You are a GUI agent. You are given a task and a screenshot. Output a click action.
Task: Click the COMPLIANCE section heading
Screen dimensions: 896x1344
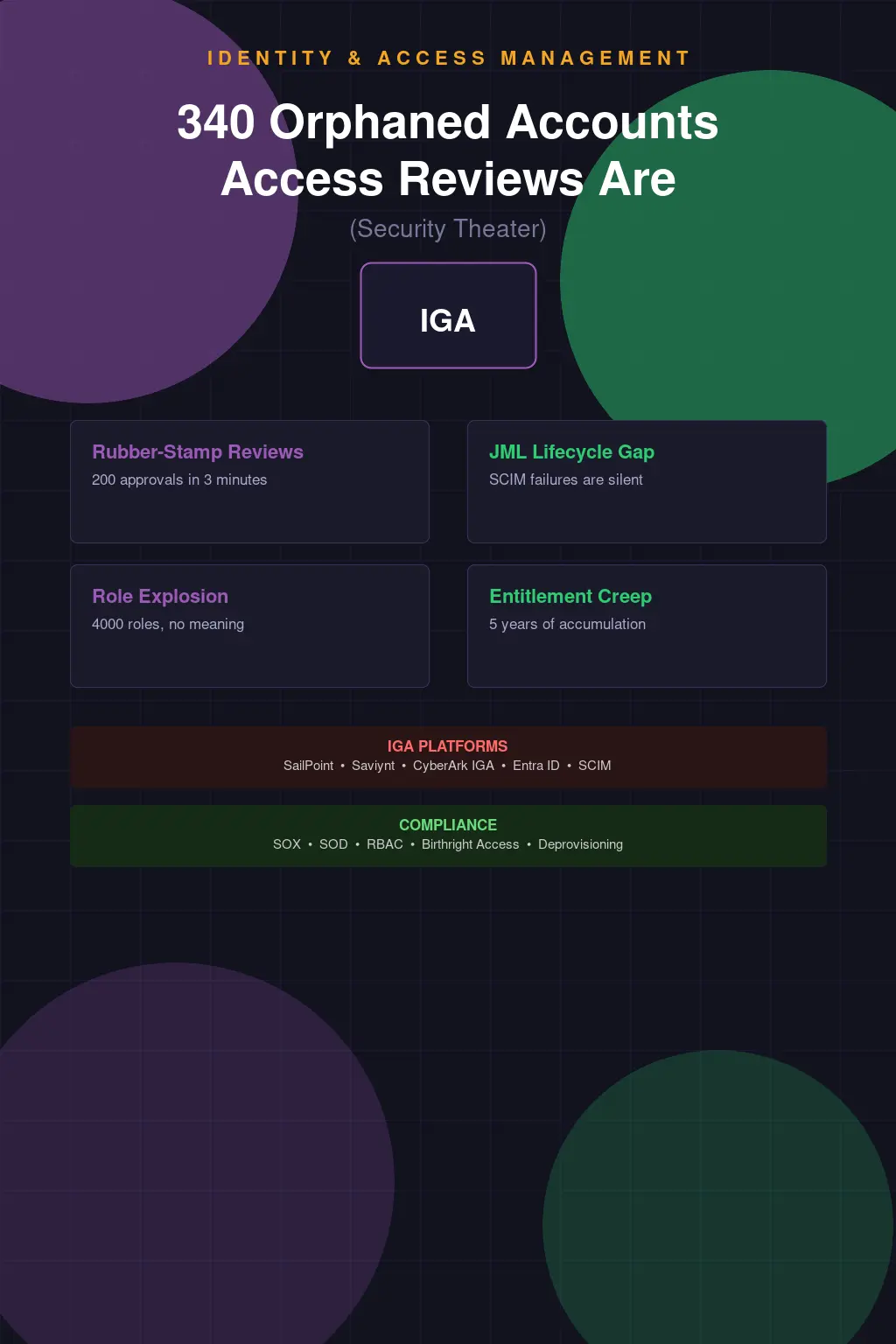pyautogui.click(x=448, y=825)
